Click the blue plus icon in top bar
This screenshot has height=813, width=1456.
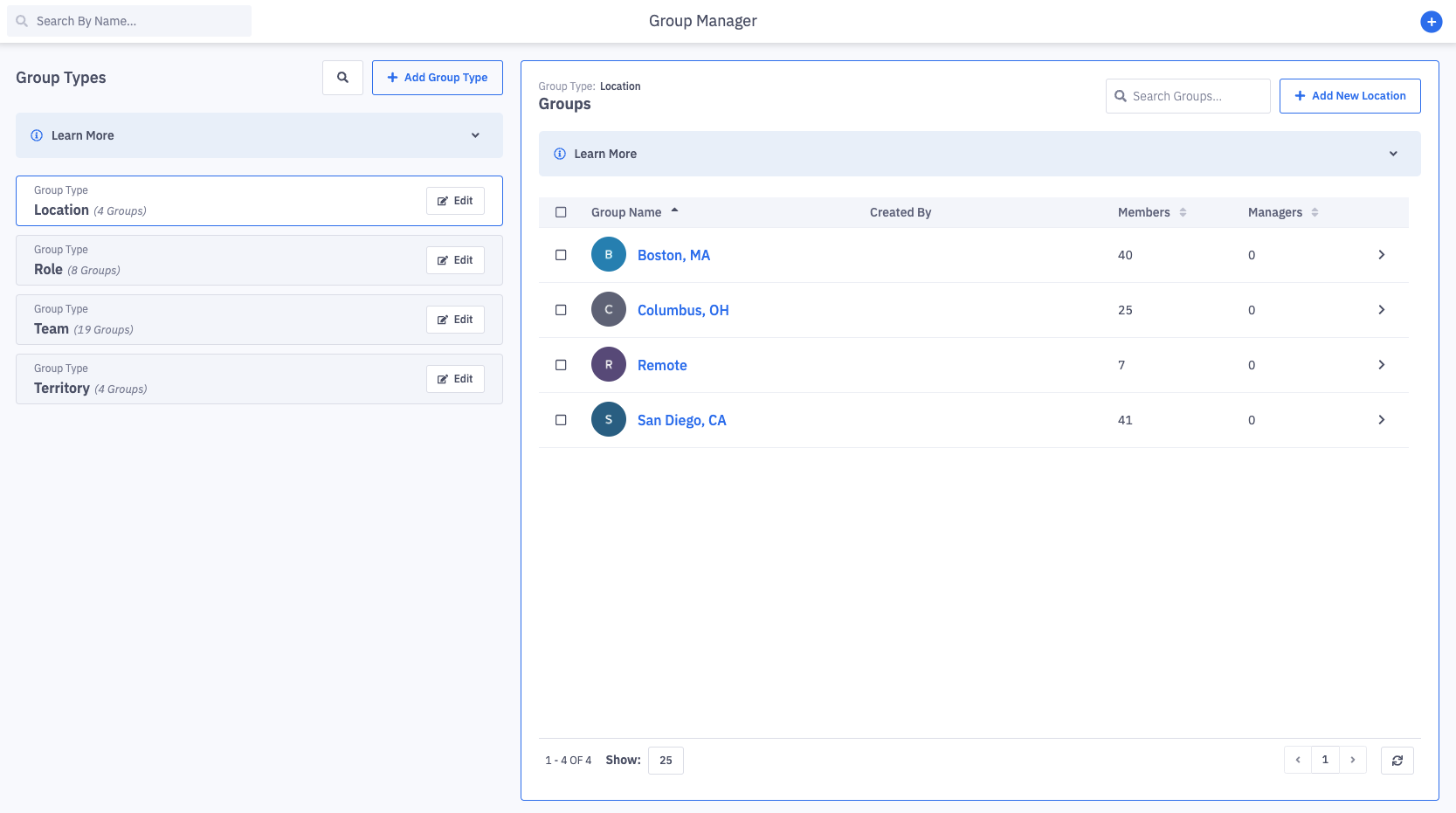coord(1431,22)
